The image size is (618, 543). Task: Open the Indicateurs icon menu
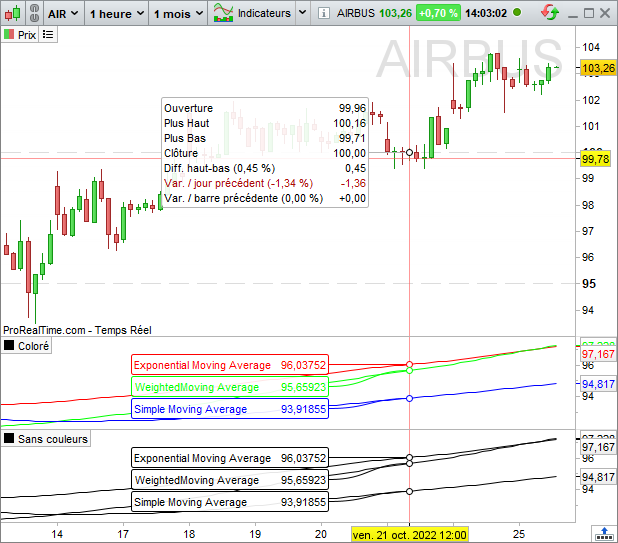point(223,13)
